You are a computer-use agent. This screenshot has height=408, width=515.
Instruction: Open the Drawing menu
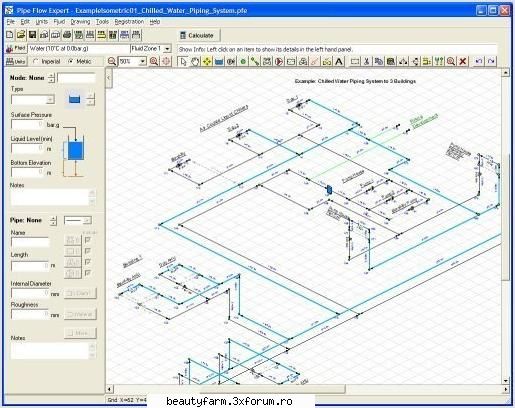(80, 22)
